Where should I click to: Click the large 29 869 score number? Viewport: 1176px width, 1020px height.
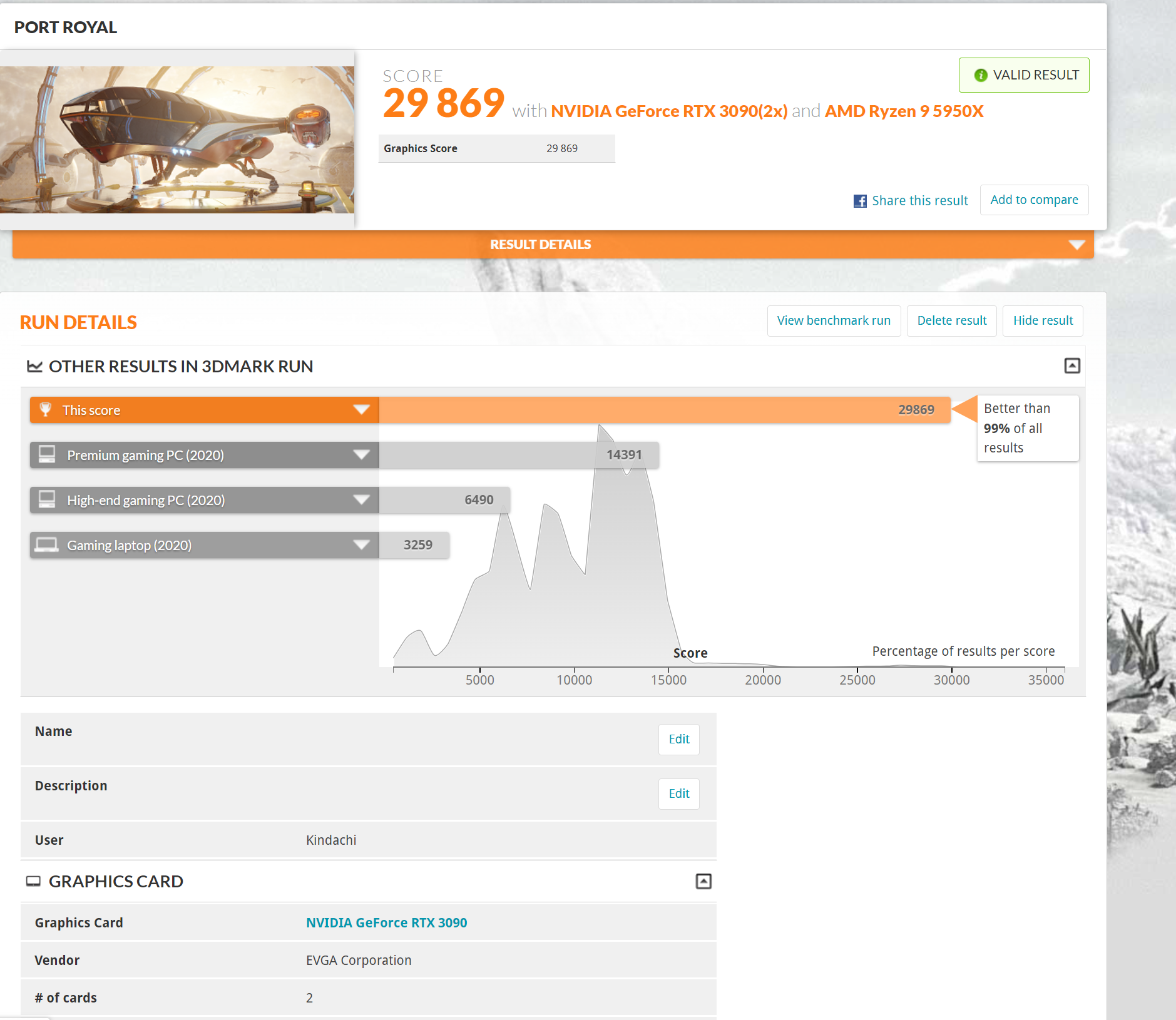(x=444, y=103)
